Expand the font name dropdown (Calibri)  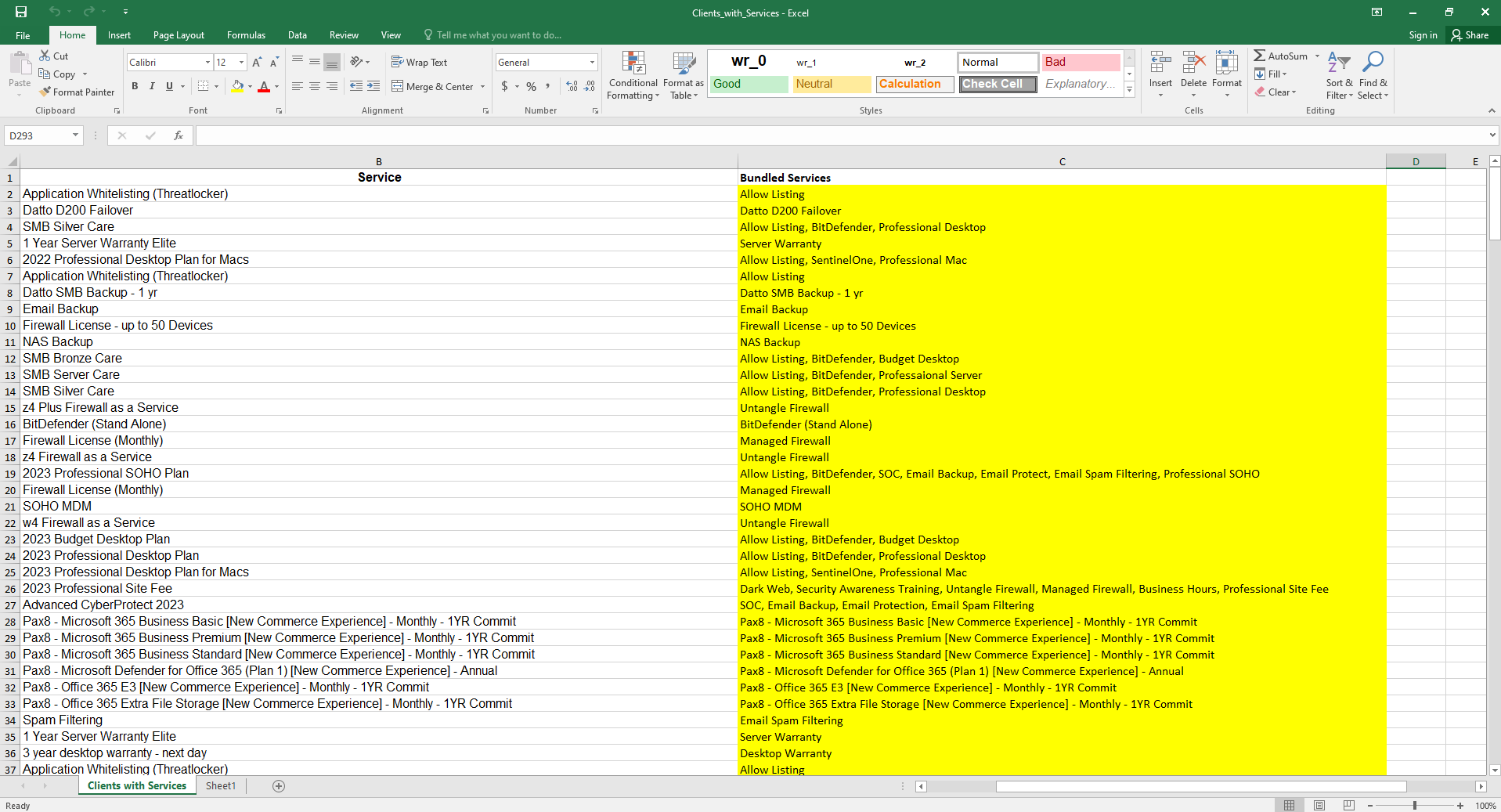[x=207, y=63]
